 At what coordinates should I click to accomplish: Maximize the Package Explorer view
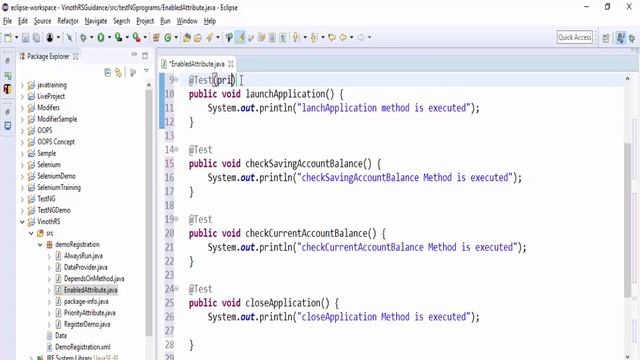pyautogui.click(x=145, y=56)
